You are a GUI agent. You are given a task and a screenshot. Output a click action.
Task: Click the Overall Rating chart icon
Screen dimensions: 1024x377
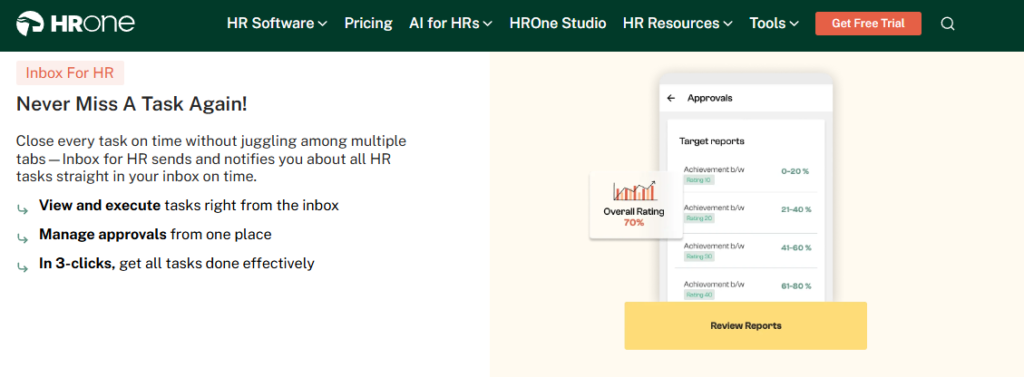pos(635,191)
